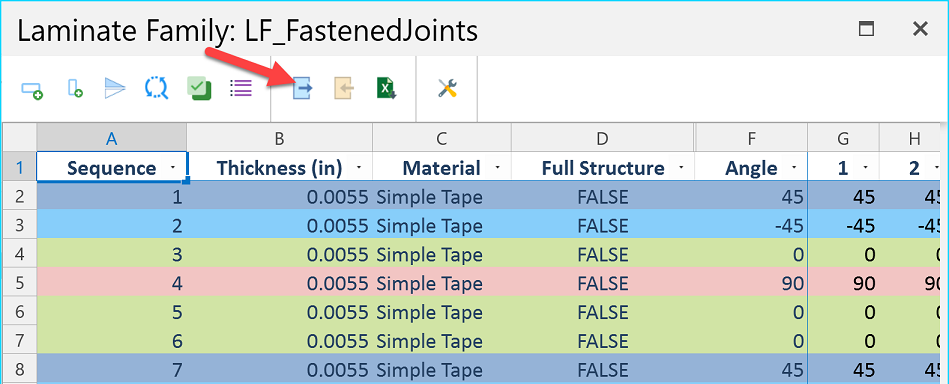Select row header 4
This screenshot has height=384, width=949.
(19, 254)
